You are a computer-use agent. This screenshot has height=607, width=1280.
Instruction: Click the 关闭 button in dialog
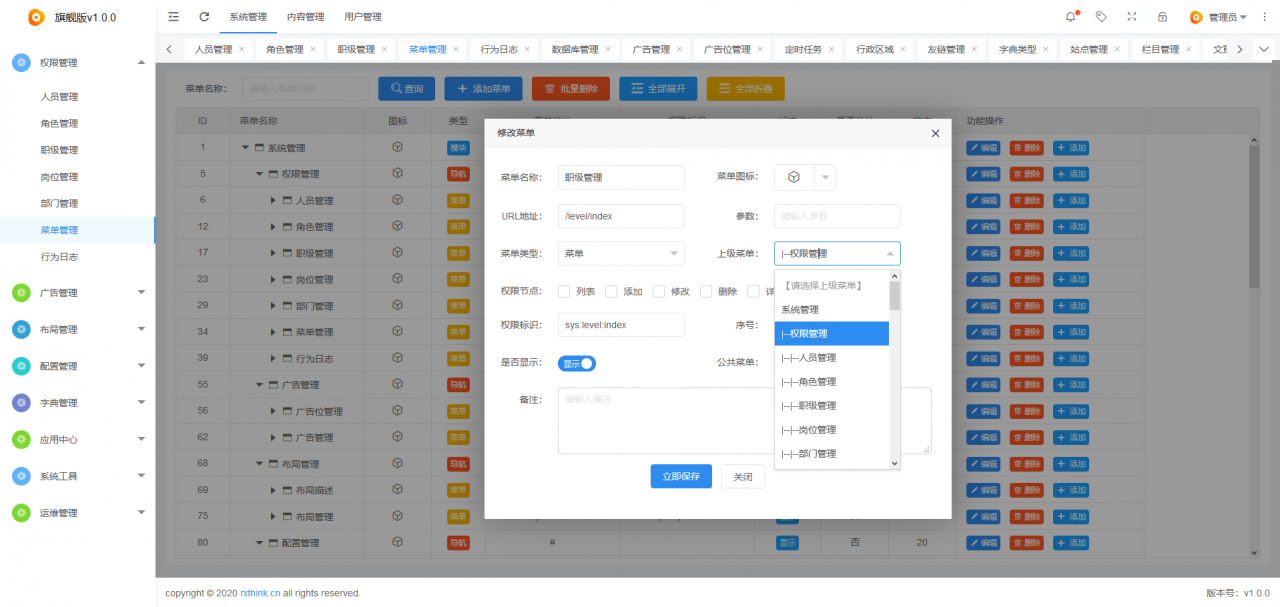click(743, 477)
